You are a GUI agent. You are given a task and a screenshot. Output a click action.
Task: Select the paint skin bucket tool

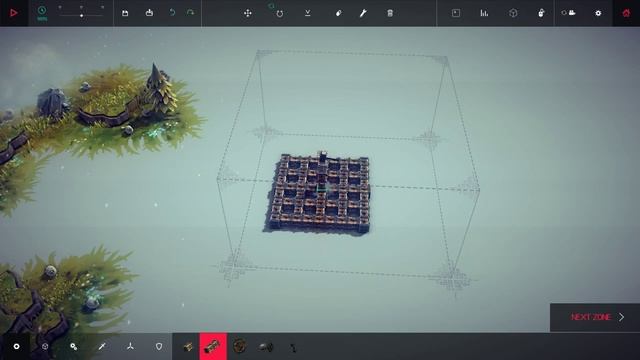coord(339,13)
